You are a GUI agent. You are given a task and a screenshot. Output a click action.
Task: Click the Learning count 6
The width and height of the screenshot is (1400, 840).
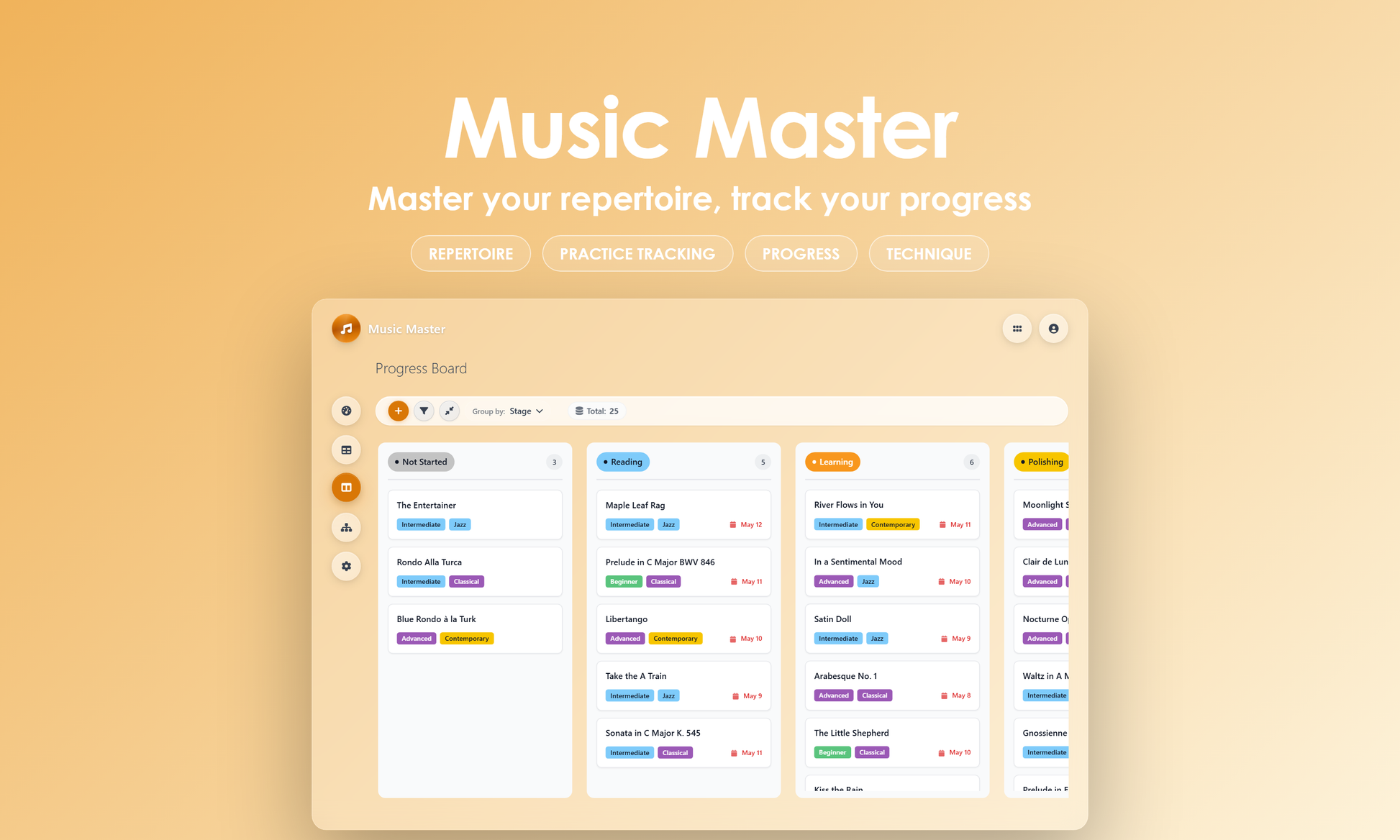pos(971,462)
